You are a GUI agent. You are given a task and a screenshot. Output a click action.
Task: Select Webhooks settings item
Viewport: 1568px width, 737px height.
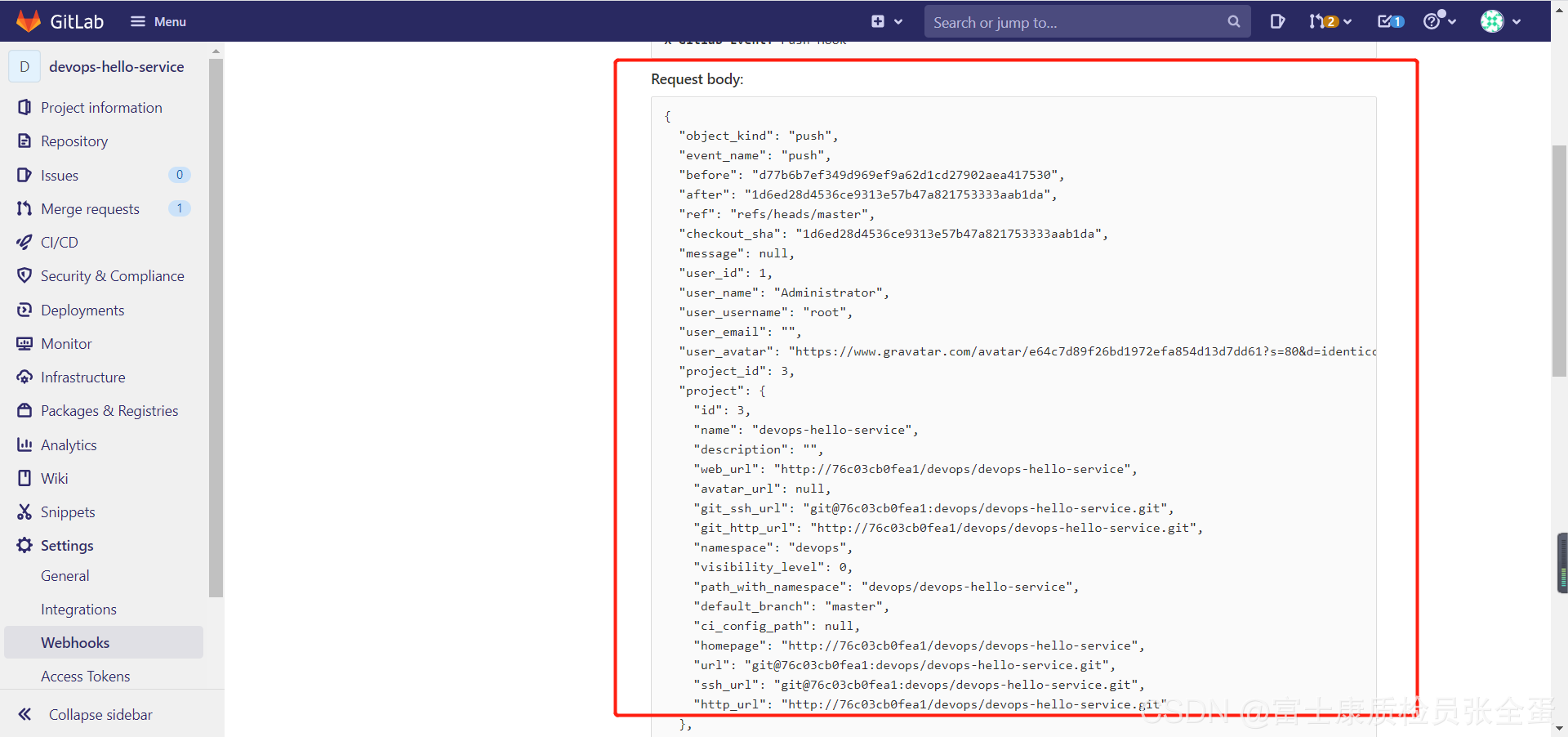[x=104, y=642]
